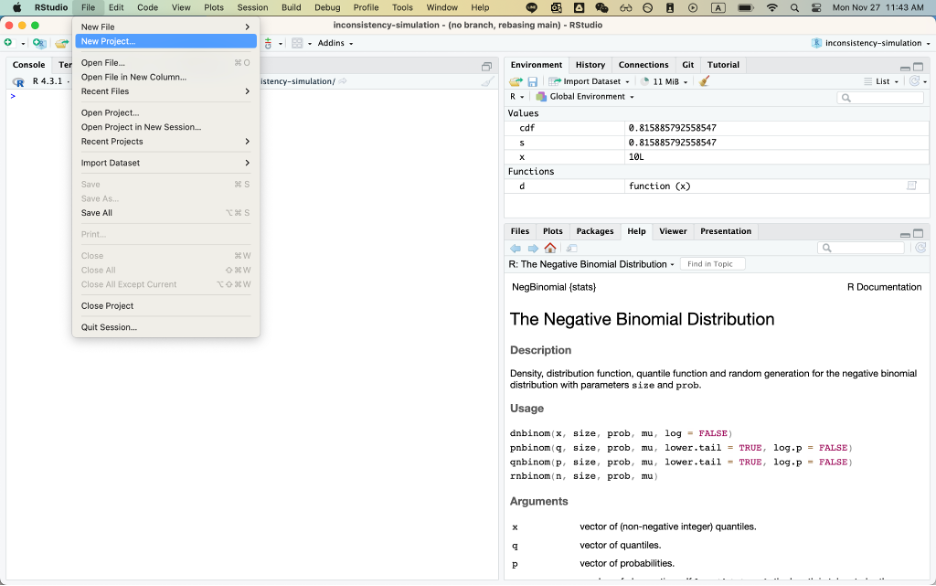Switch to the Tutorial tab
936x586 pixels.
tap(723, 65)
